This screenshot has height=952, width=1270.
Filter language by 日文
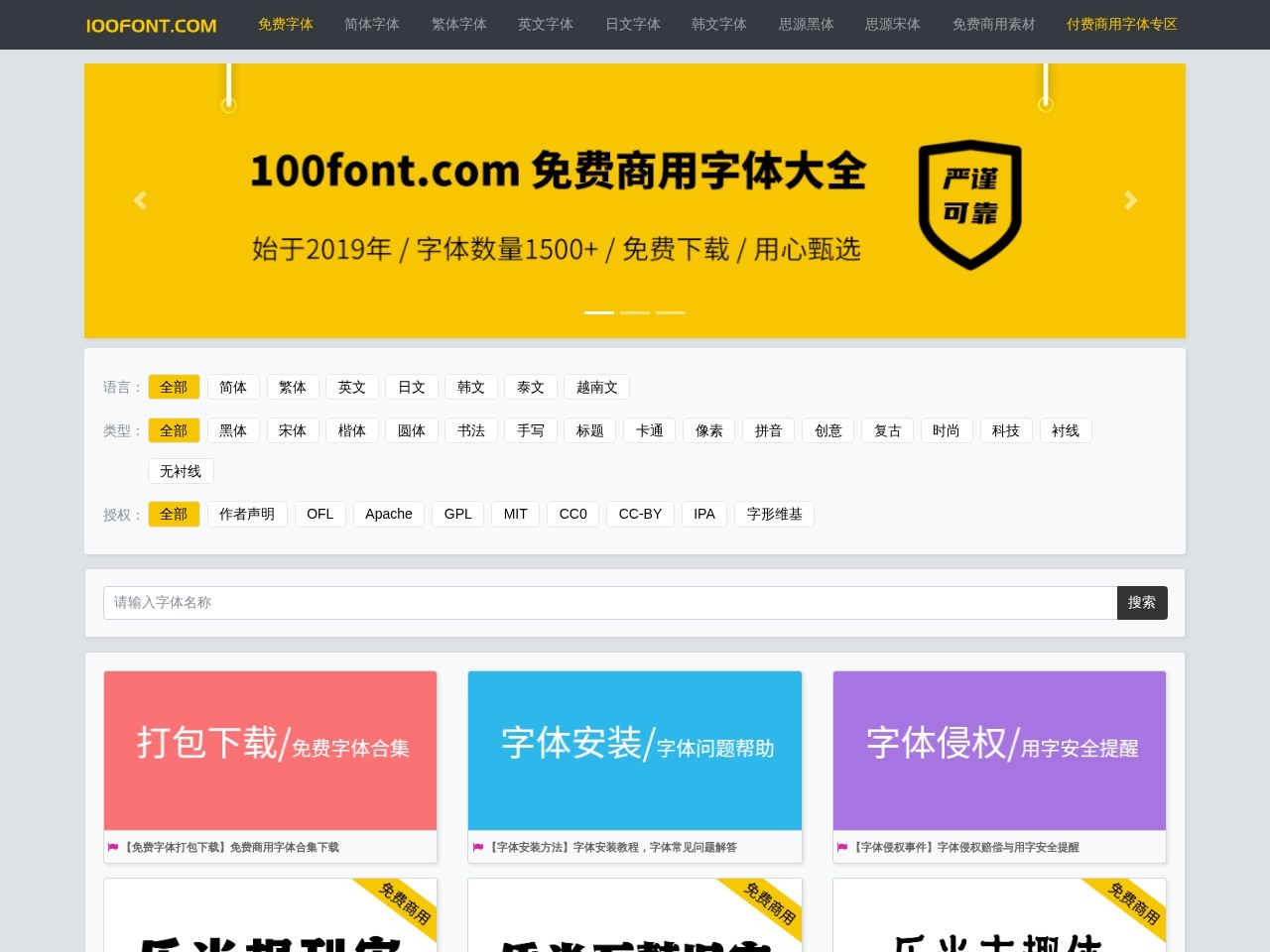click(412, 387)
